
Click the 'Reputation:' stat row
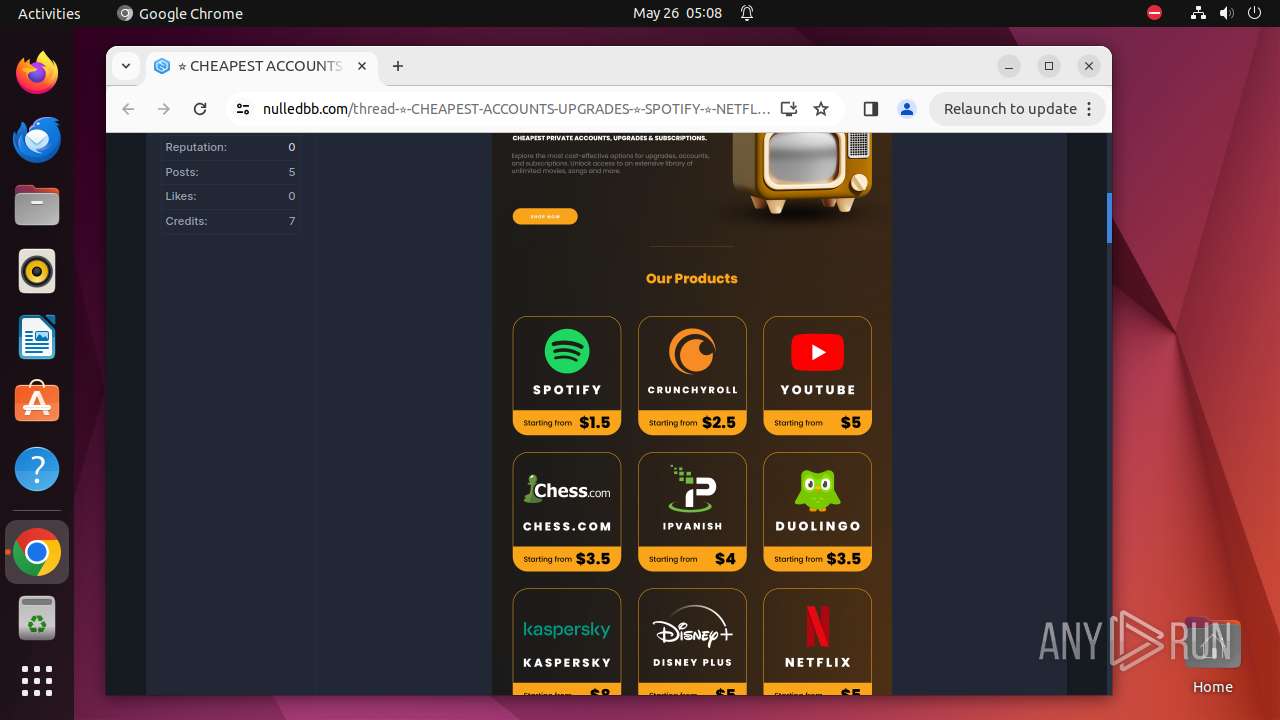(230, 147)
